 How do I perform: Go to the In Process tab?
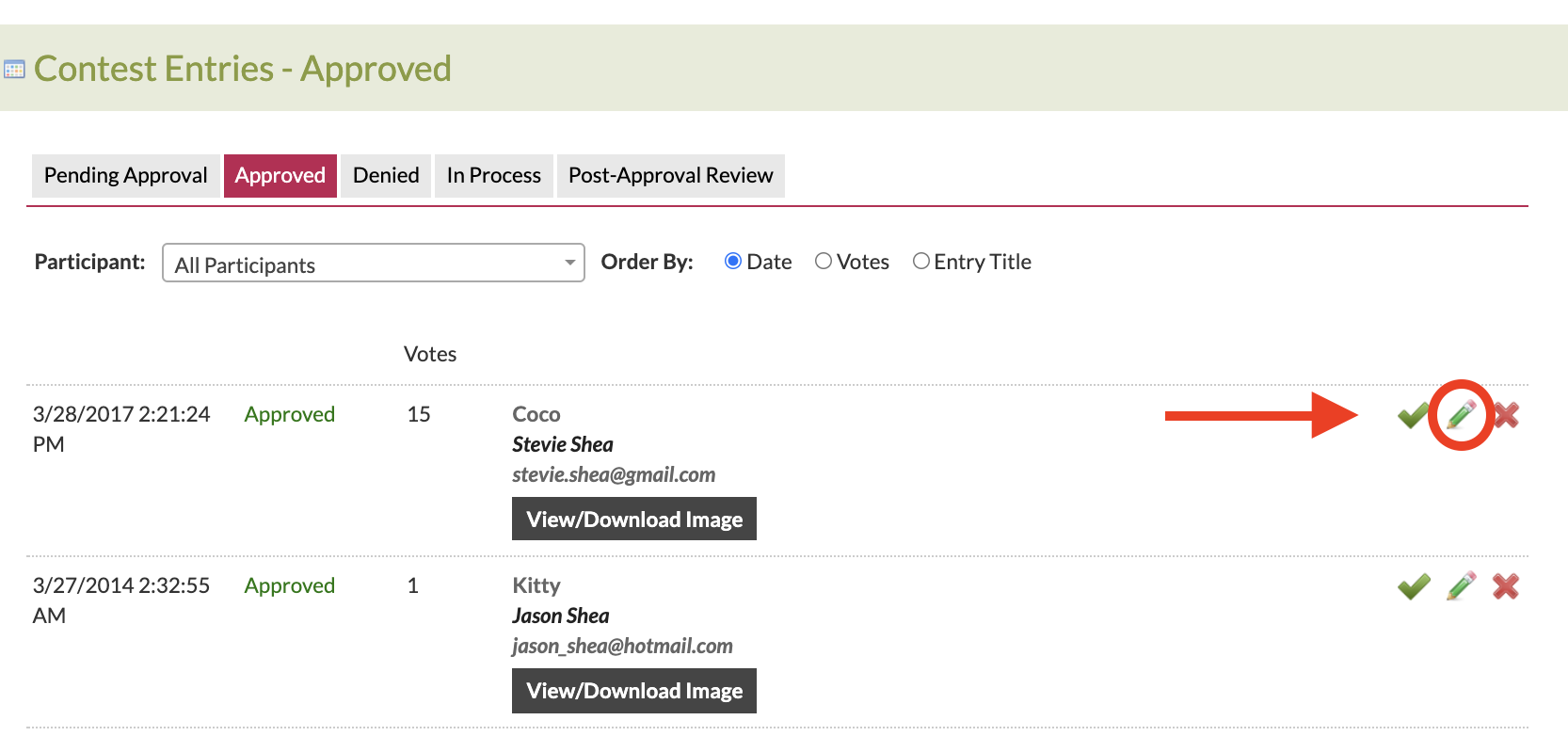(x=493, y=176)
